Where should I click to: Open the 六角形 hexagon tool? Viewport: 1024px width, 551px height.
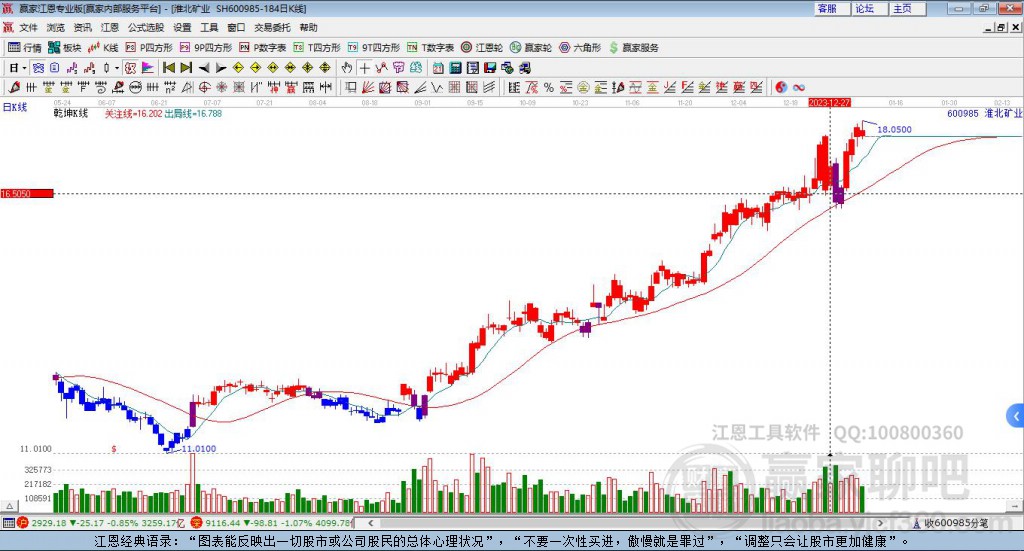point(580,48)
